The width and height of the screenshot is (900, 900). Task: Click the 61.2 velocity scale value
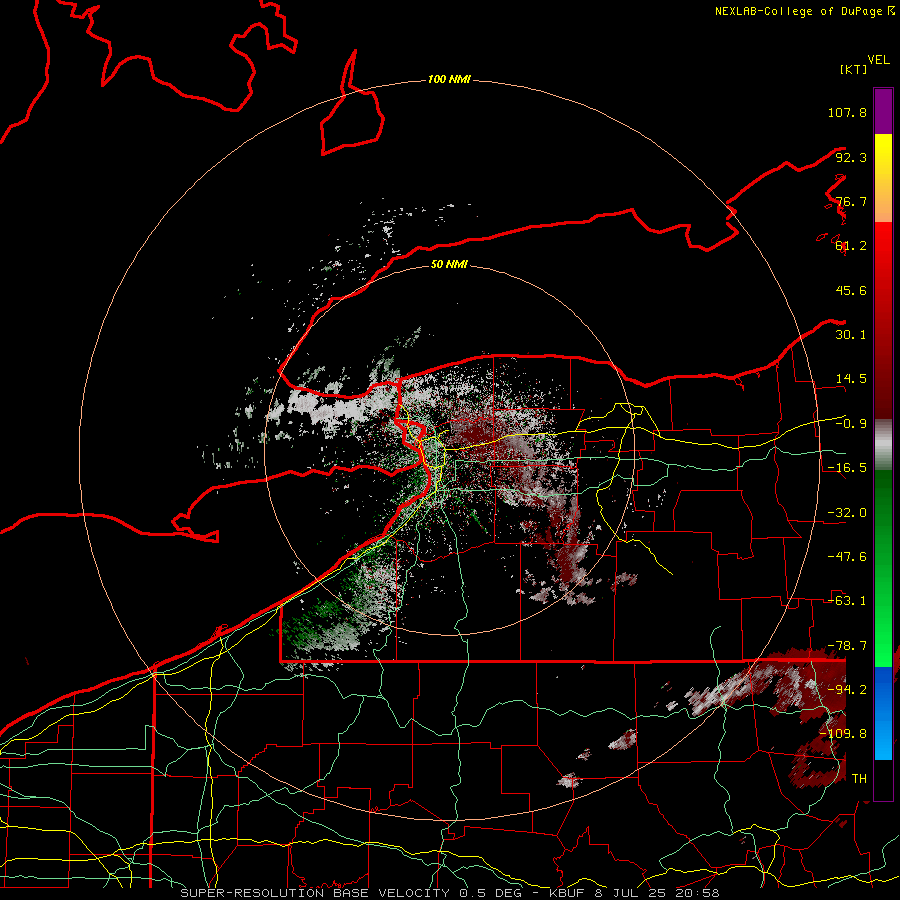tap(851, 246)
